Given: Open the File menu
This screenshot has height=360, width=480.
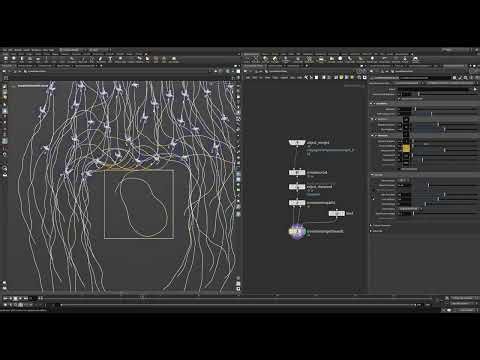Looking at the screenshot, I should (4, 50).
